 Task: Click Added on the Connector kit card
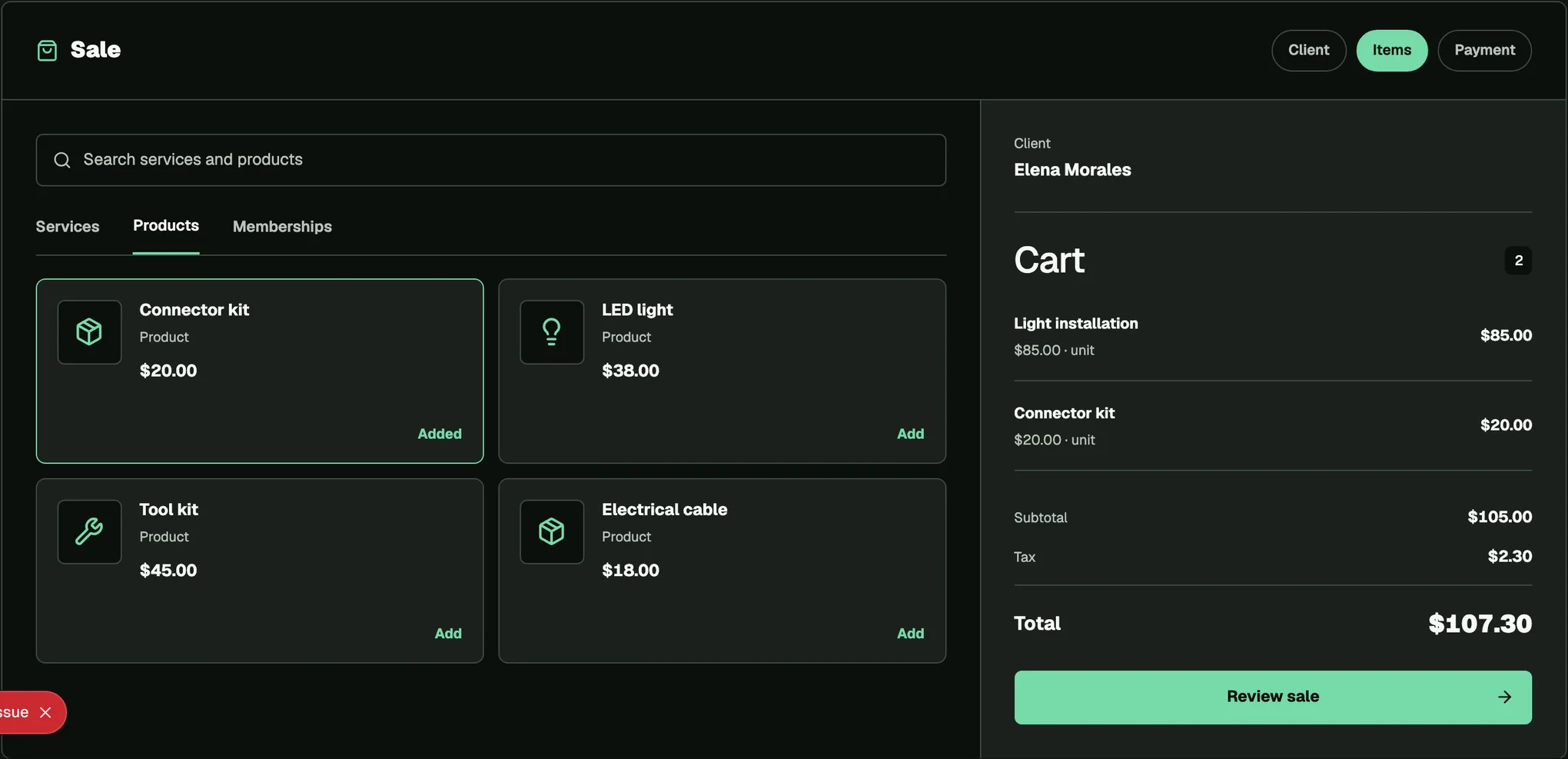point(440,434)
